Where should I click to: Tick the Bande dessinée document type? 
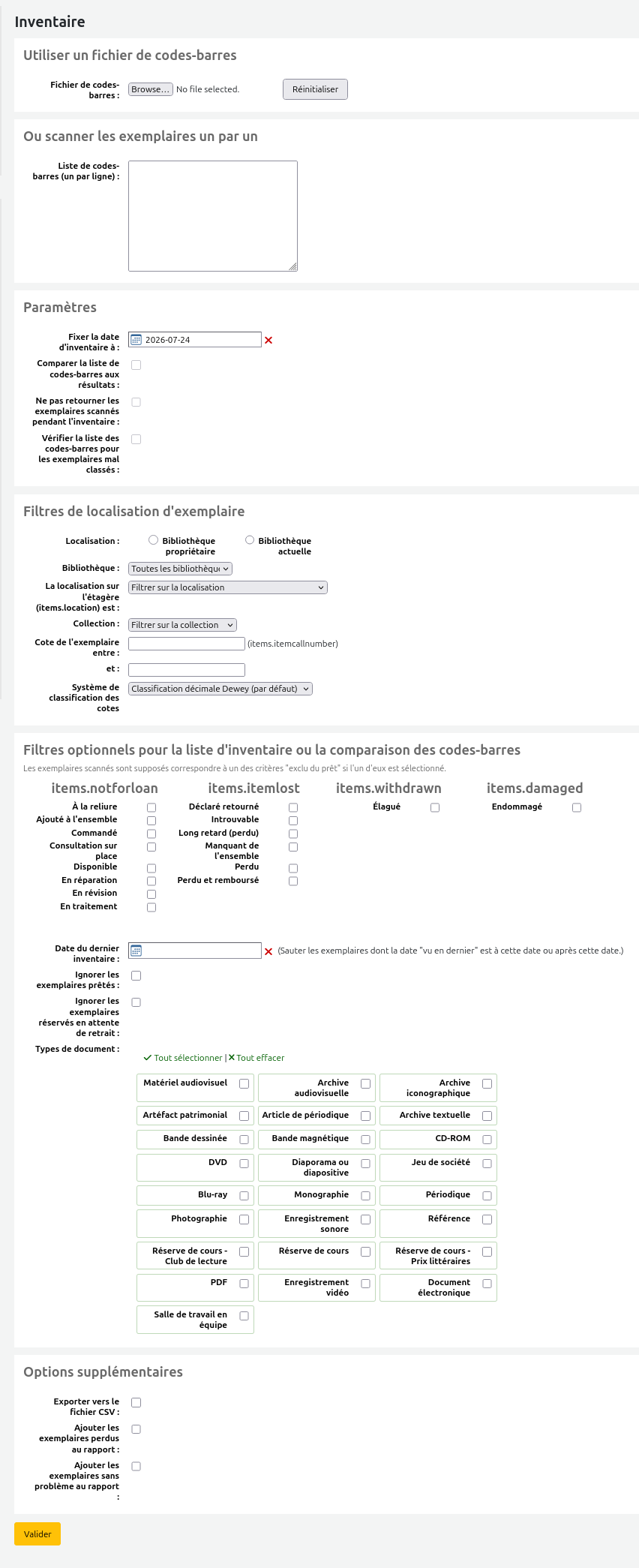pyautogui.click(x=244, y=1140)
